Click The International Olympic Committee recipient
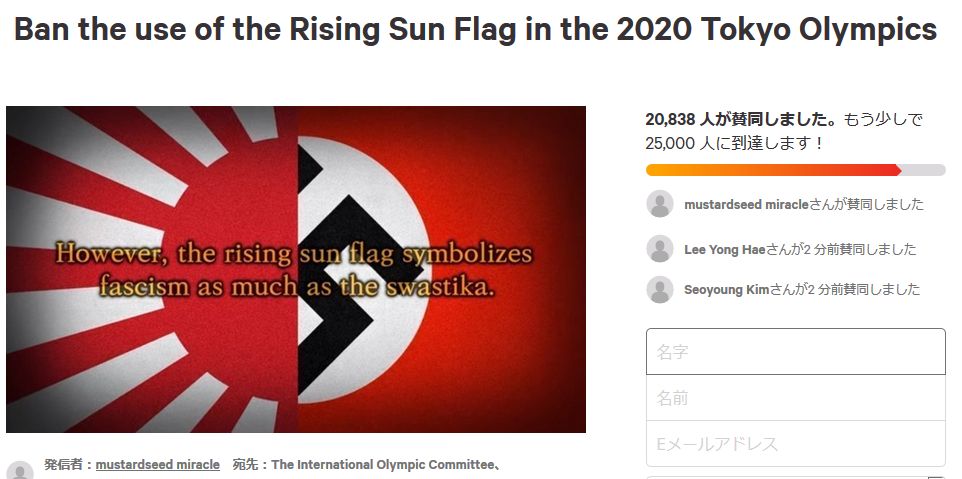Viewport: 962px width, 479px height. pyautogui.click(x=385, y=465)
